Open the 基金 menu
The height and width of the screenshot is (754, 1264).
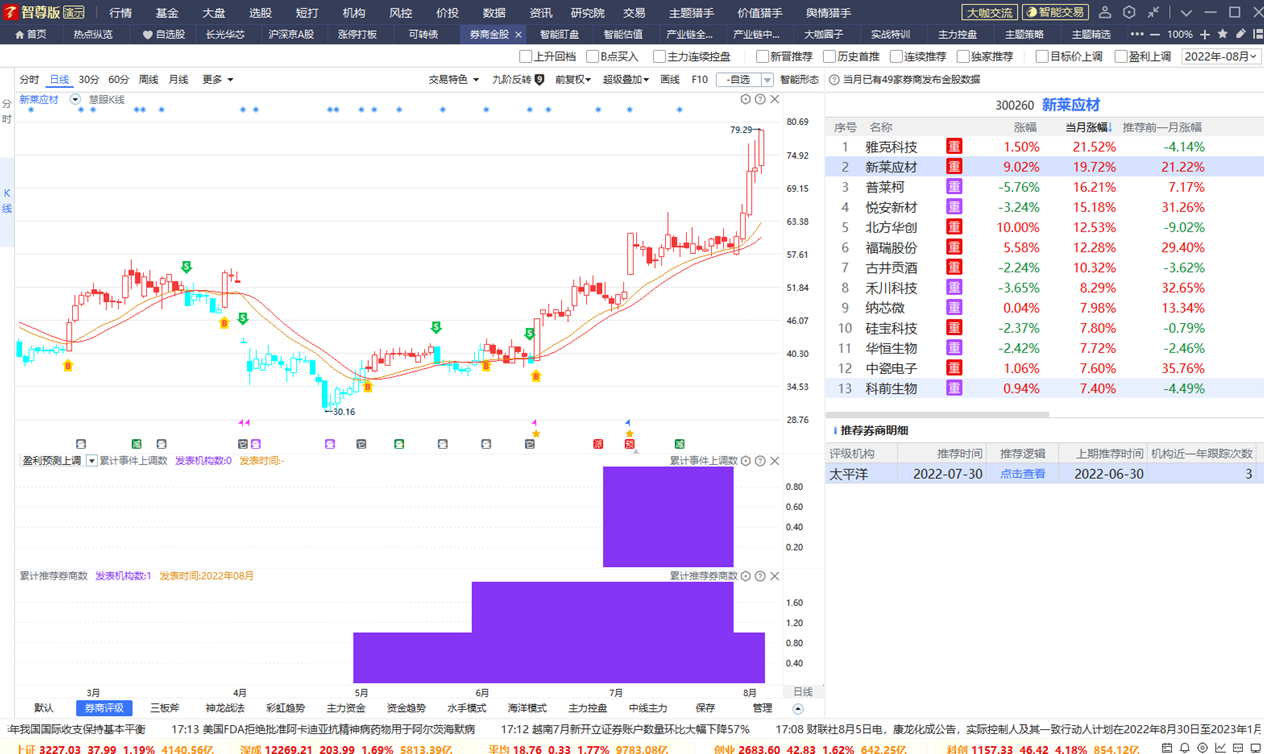167,13
